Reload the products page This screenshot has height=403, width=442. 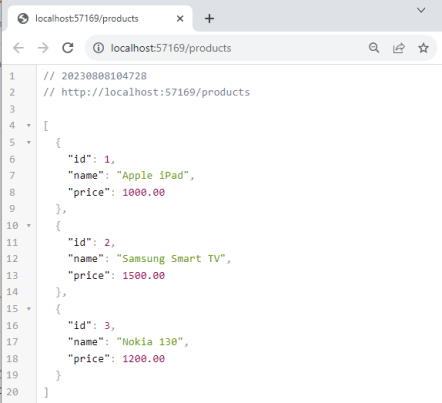[x=68, y=48]
